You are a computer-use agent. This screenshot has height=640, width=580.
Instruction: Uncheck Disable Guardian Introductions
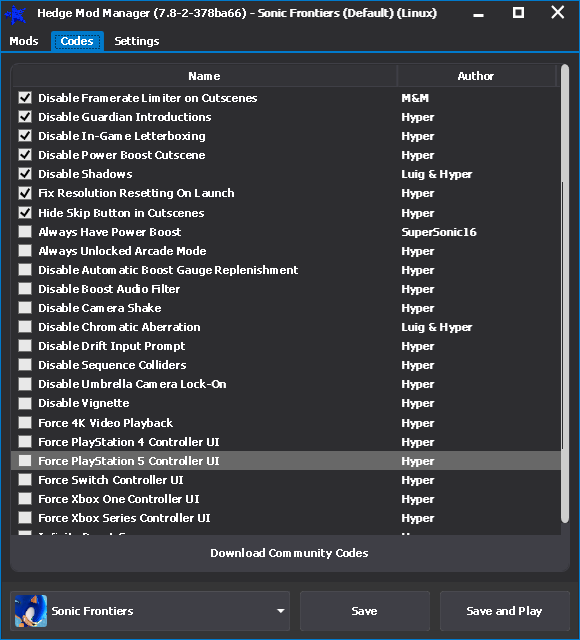[x=25, y=117]
